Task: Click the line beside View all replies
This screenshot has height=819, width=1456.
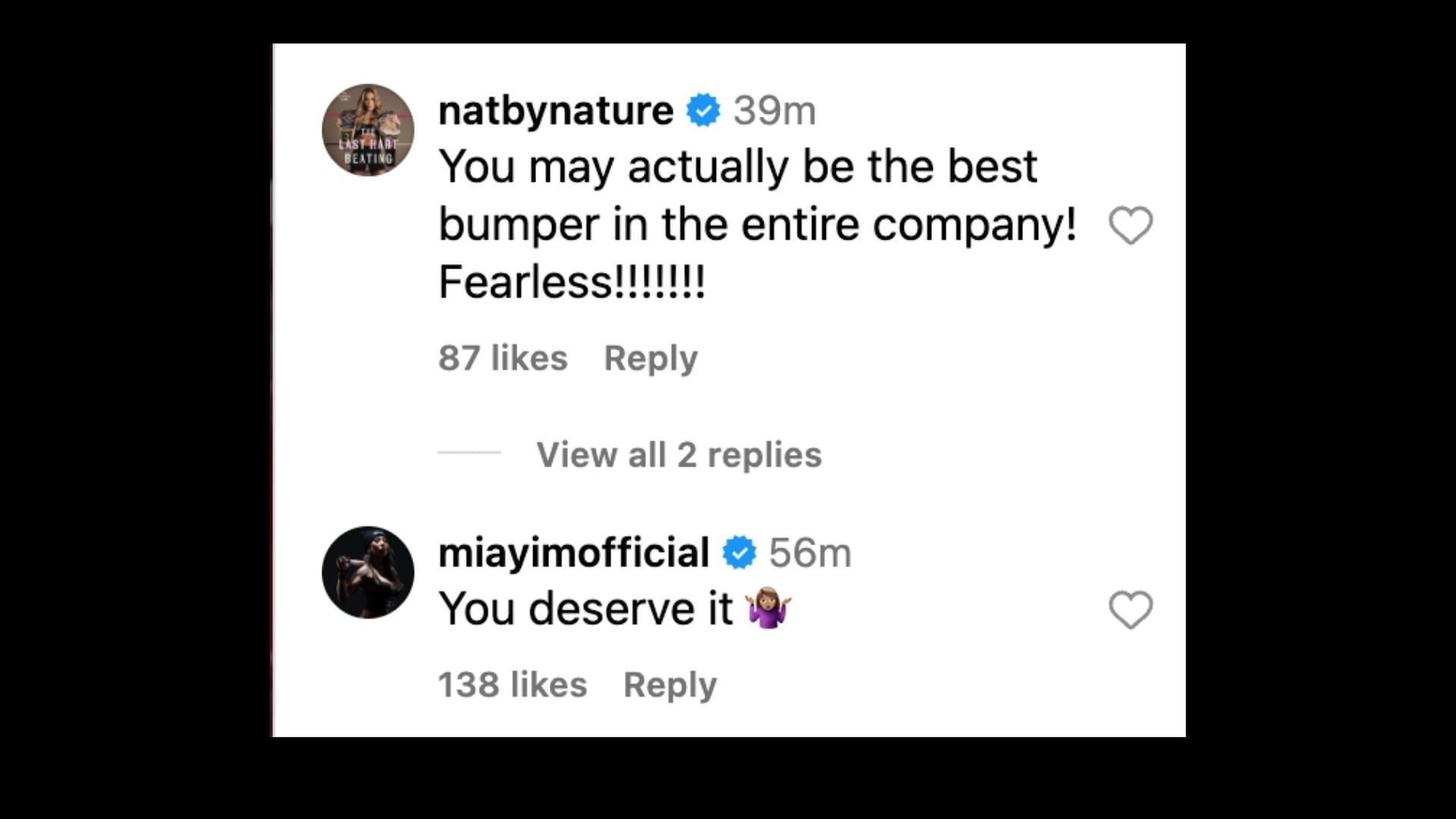Action: 469,453
